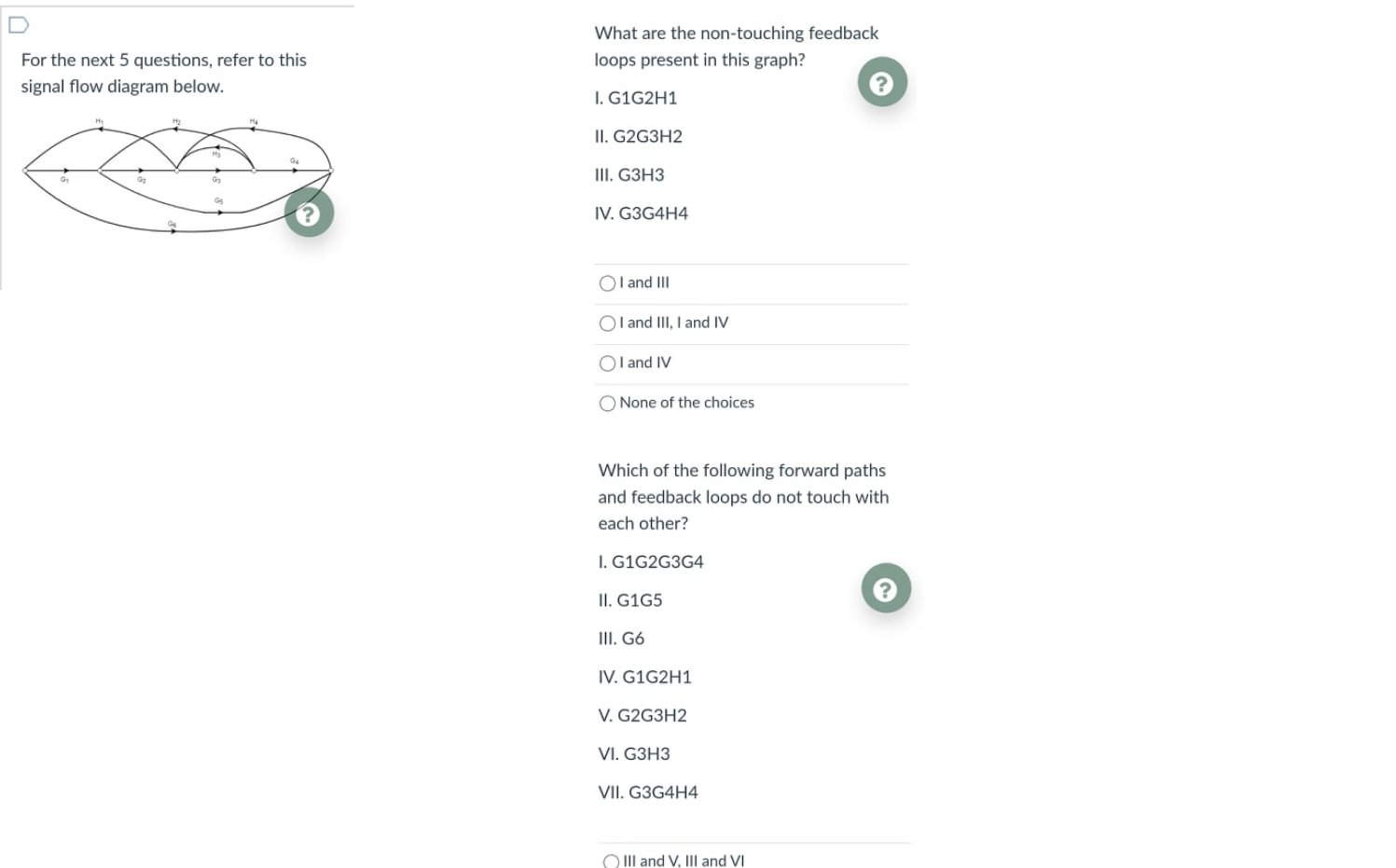Click list item "III. G6" forward path

(621, 639)
